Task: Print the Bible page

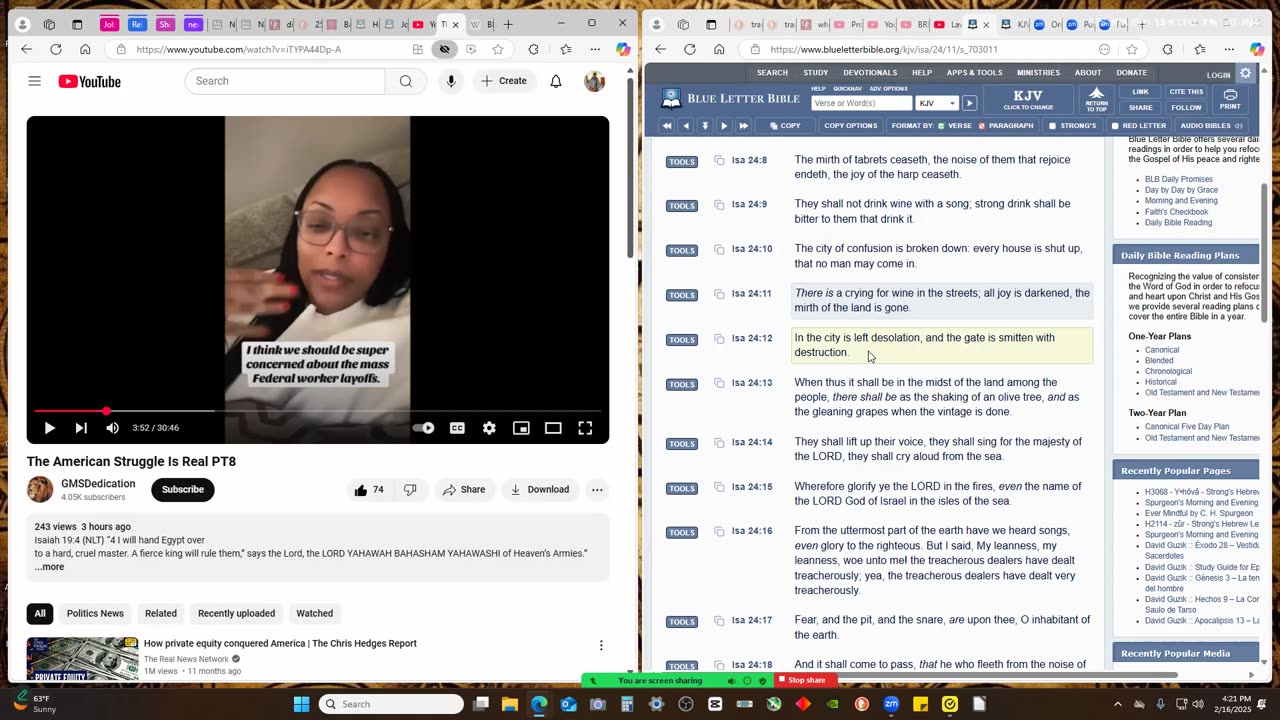Action: tap(1230, 99)
